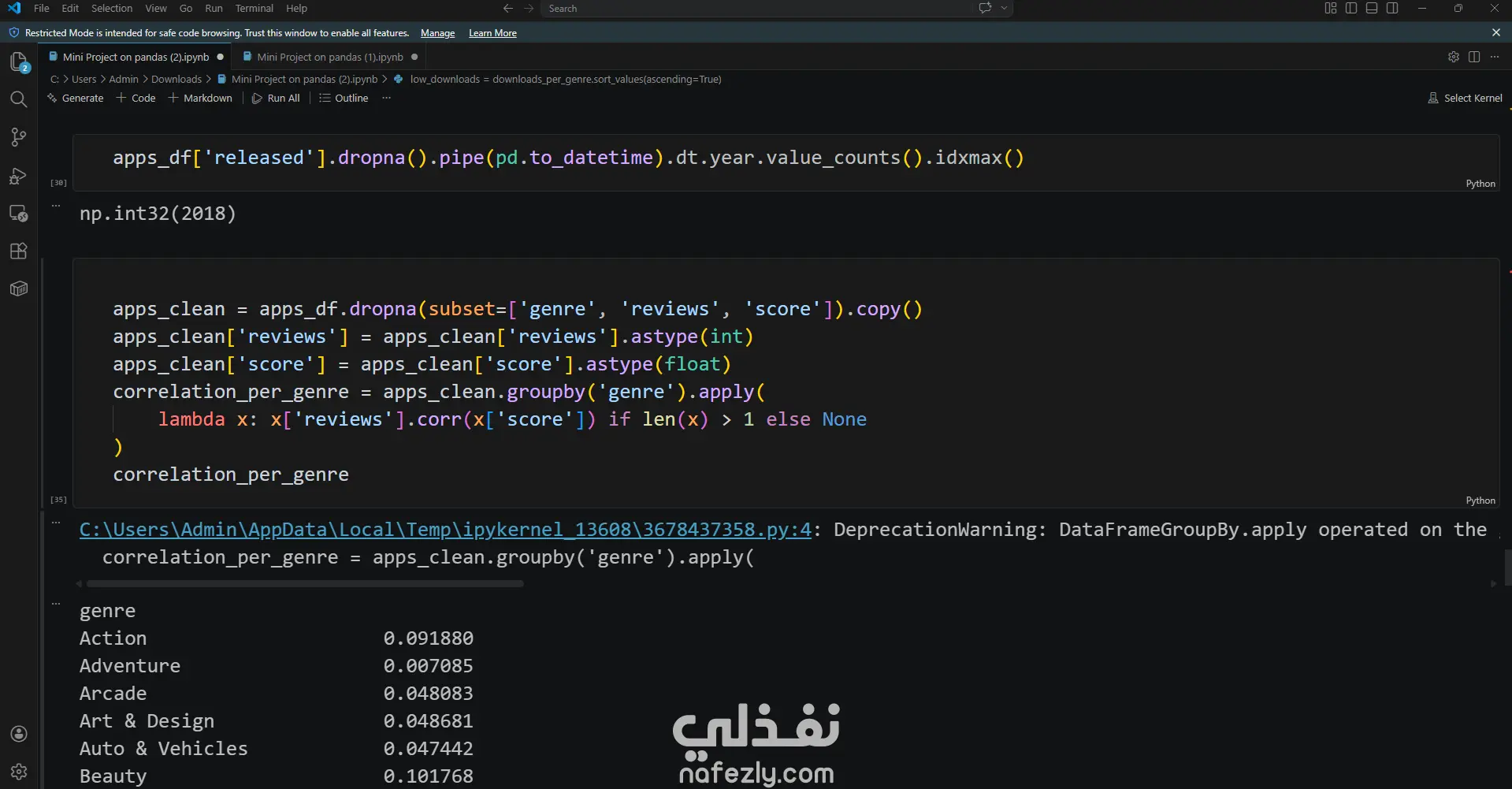1512x789 pixels.
Task: Open the Manage gear in activity bar
Action: 19,772
